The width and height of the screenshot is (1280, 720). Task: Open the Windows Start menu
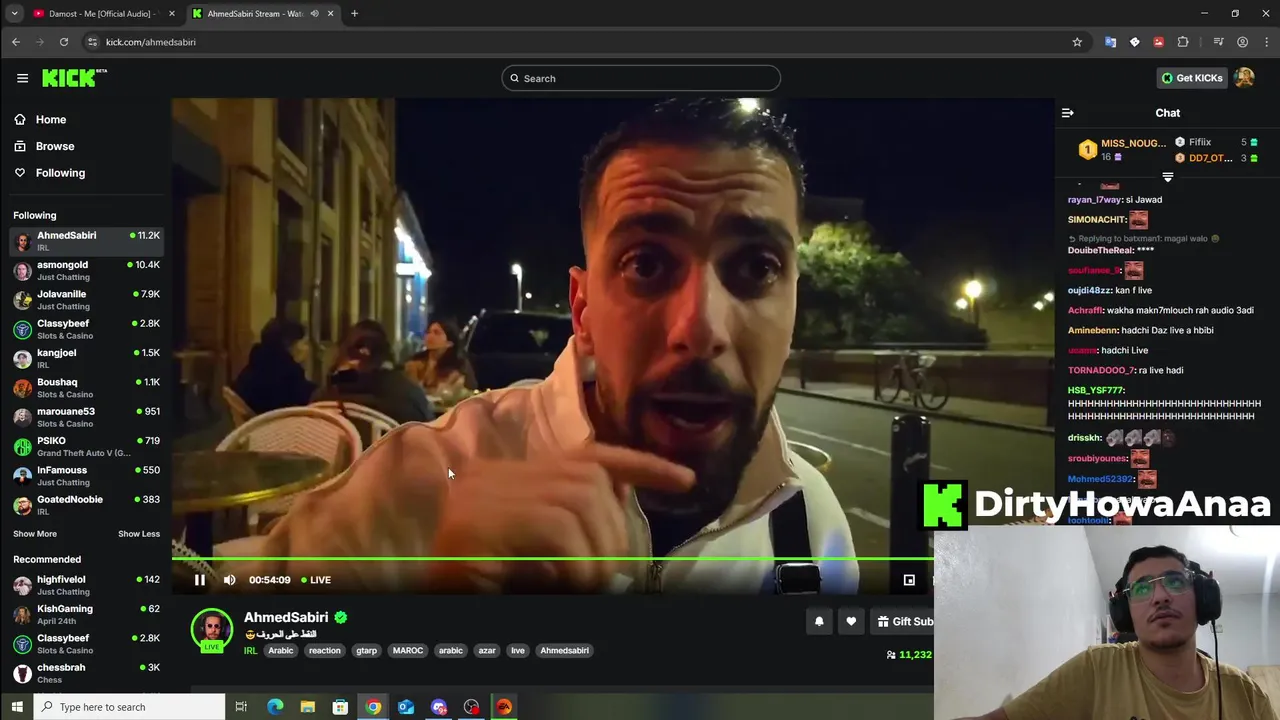(x=16, y=707)
